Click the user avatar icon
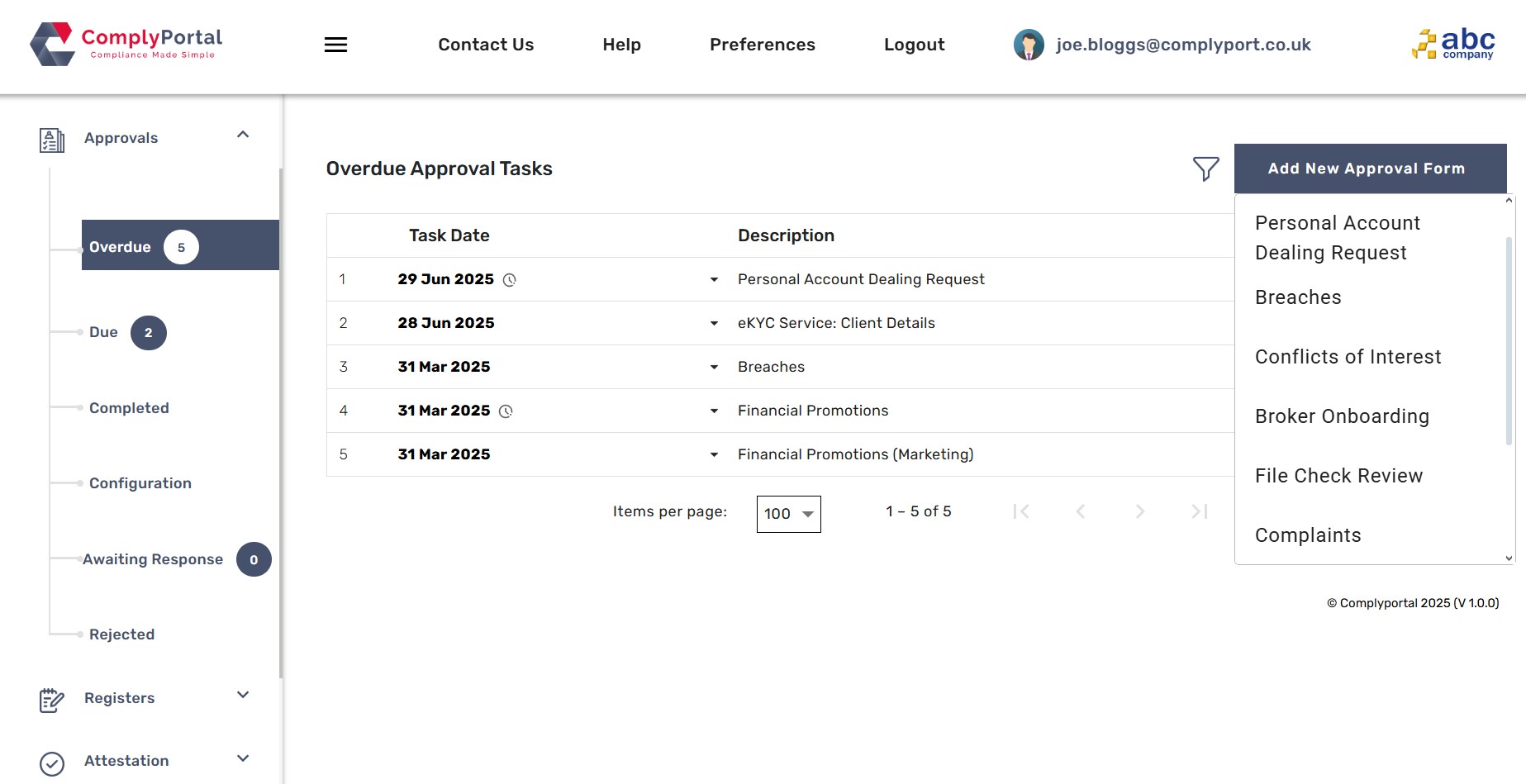This screenshot has width=1526, height=784. click(1029, 45)
